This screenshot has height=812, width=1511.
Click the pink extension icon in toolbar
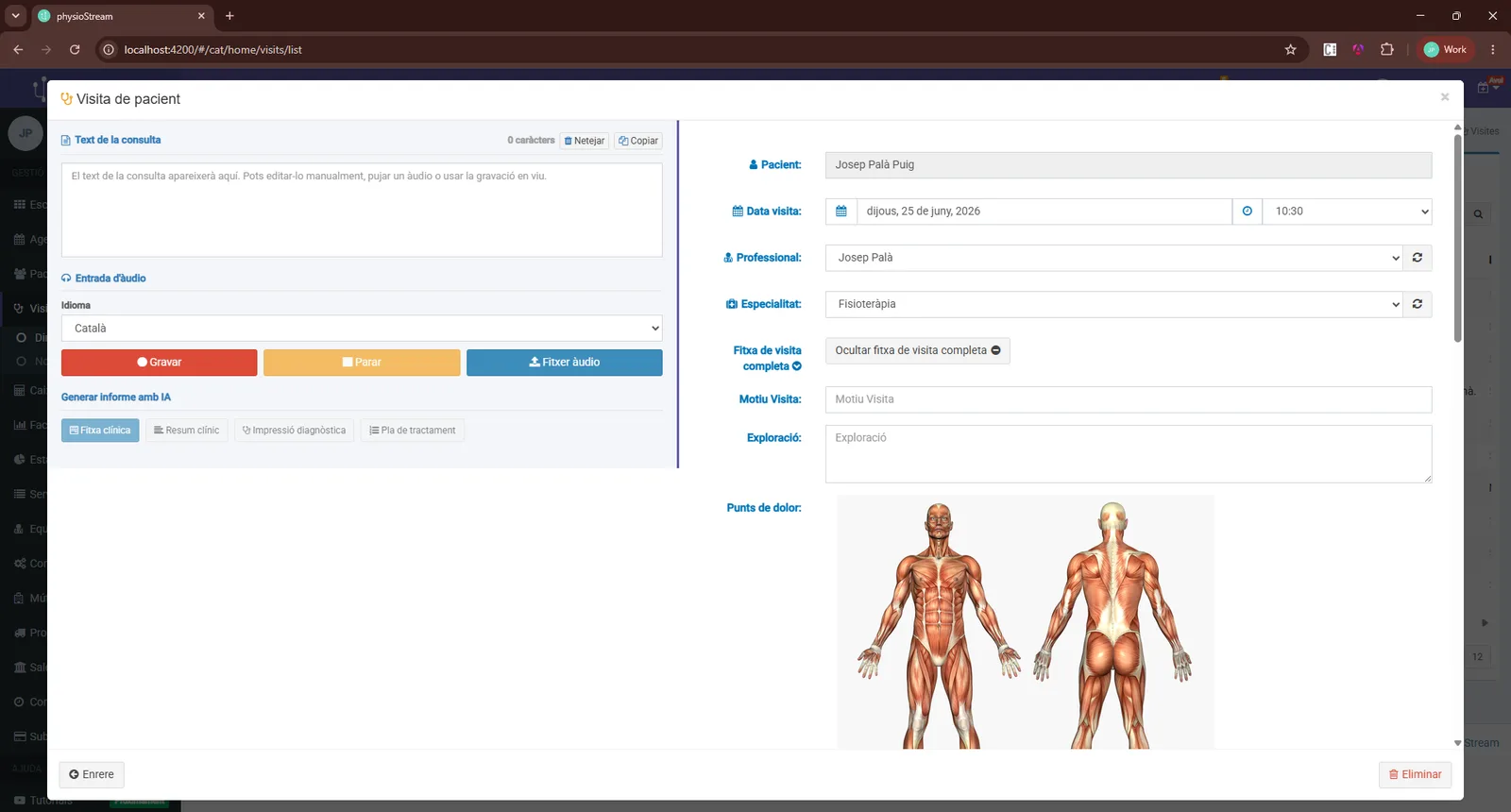click(x=1358, y=50)
